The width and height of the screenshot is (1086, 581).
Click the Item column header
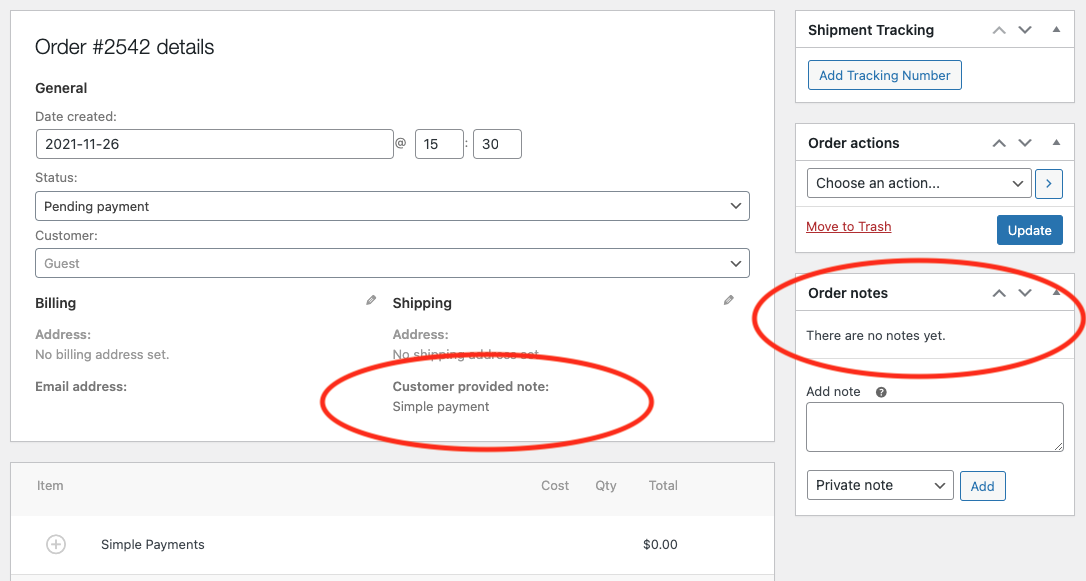(x=50, y=485)
